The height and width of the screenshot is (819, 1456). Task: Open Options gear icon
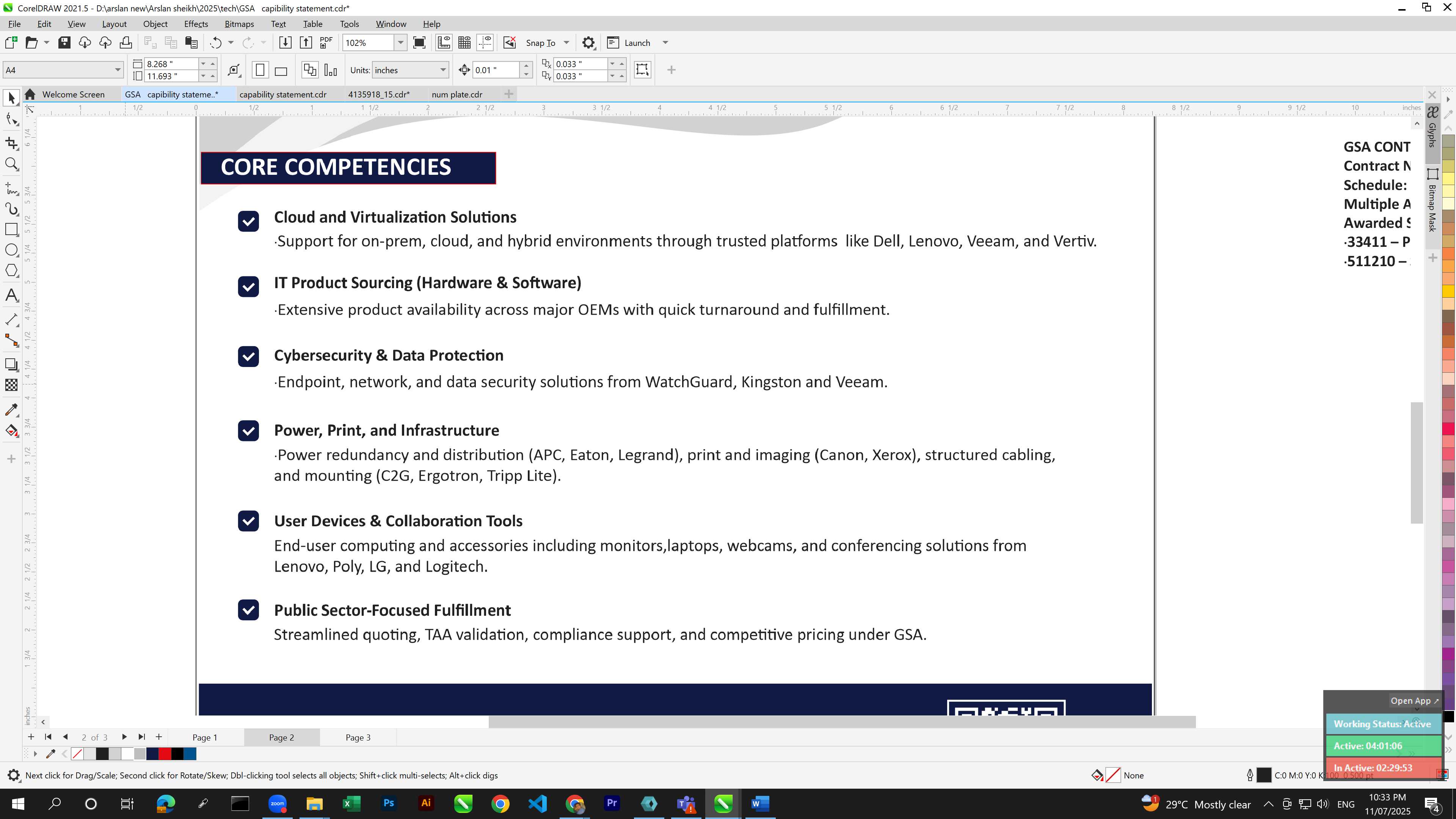(x=588, y=42)
